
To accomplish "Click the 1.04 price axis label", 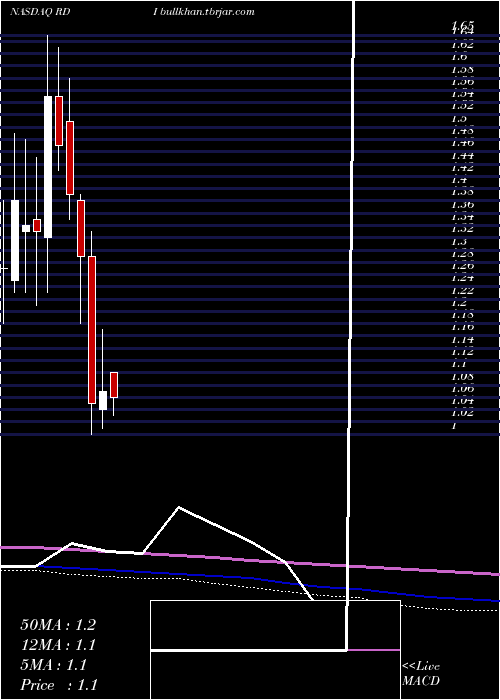I will (462, 400).
